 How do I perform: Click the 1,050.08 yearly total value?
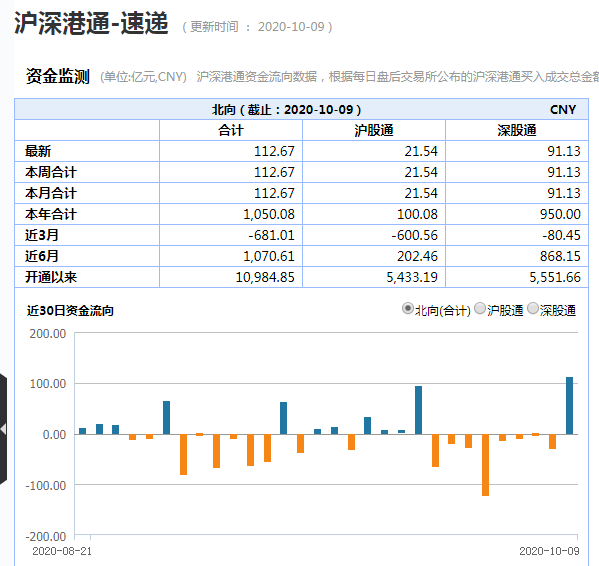269,214
